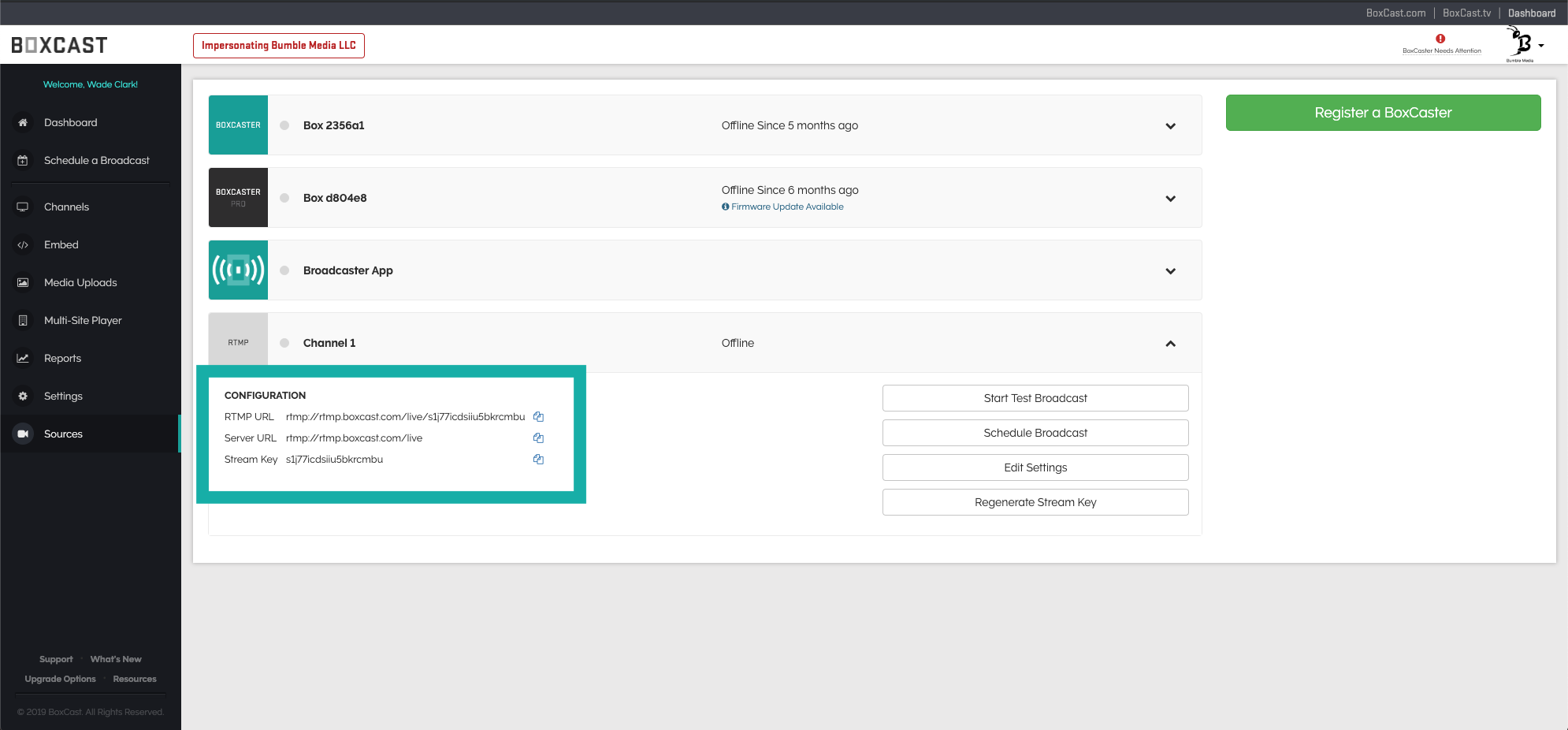Expand the Box d804e8 details
The width and height of the screenshot is (1568, 730).
pos(1170,199)
